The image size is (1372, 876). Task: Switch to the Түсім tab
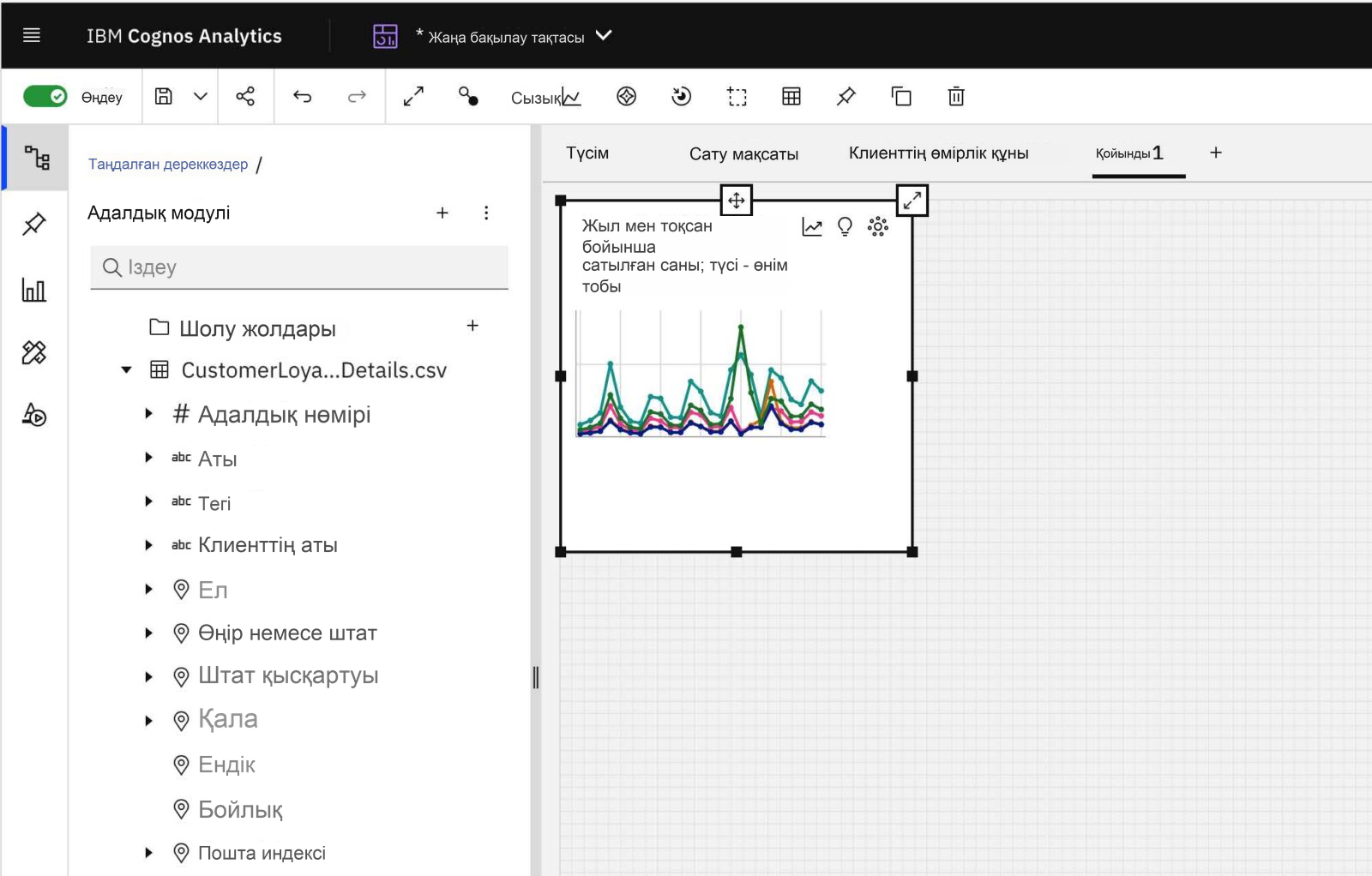587,153
